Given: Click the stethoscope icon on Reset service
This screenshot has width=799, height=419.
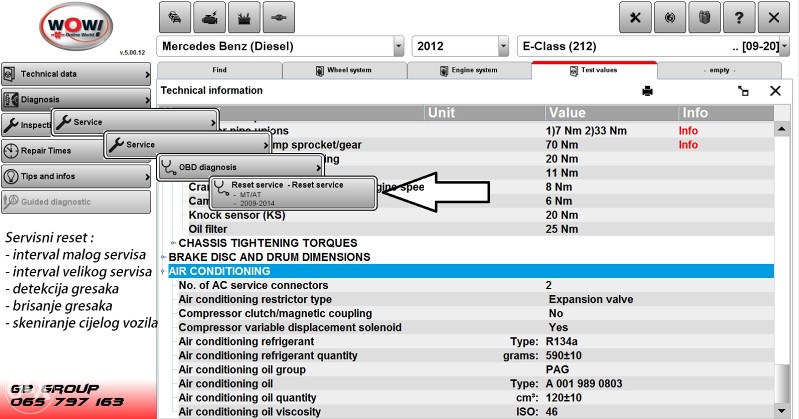Looking at the screenshot, I should tap(222, 188).
